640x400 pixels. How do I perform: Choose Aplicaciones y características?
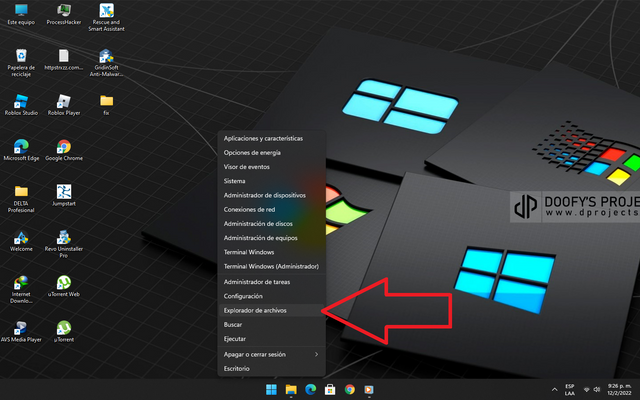271,138
